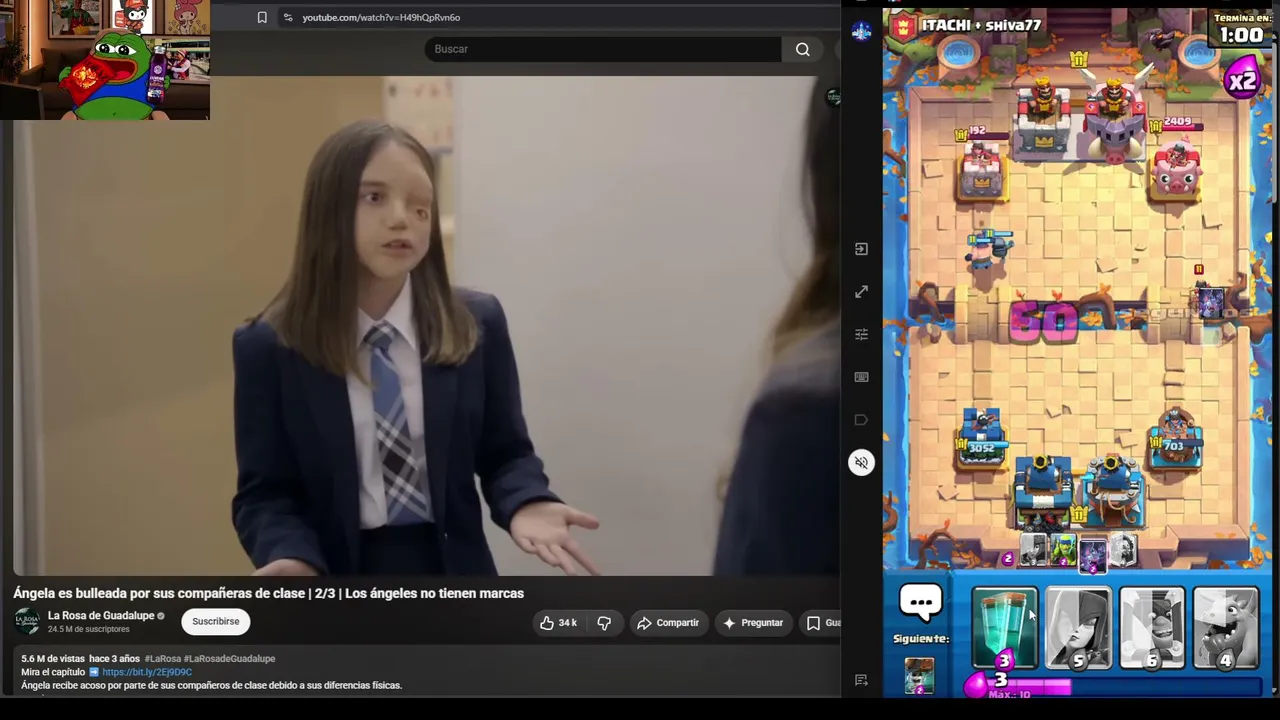
Task: Open the La Rosa de Guadalupe channel name
Action: (x=101, y=615)
